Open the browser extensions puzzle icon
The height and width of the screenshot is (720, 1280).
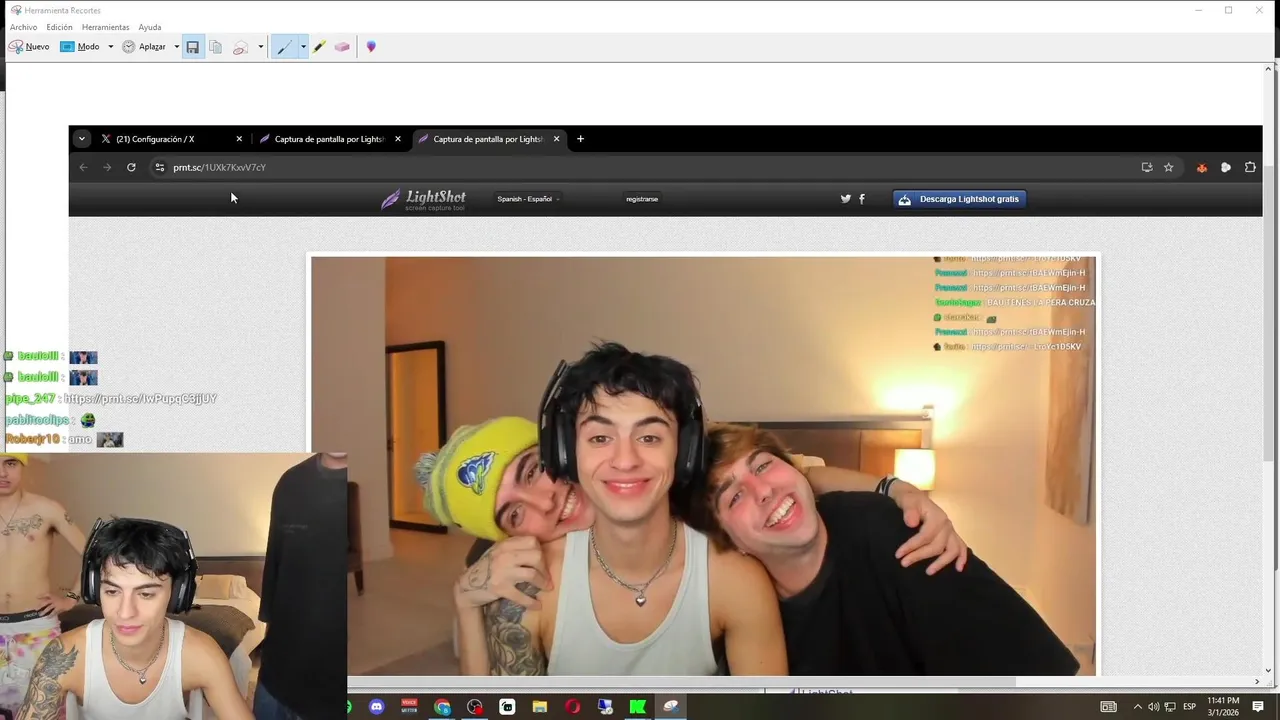(x=1250, y=167)
